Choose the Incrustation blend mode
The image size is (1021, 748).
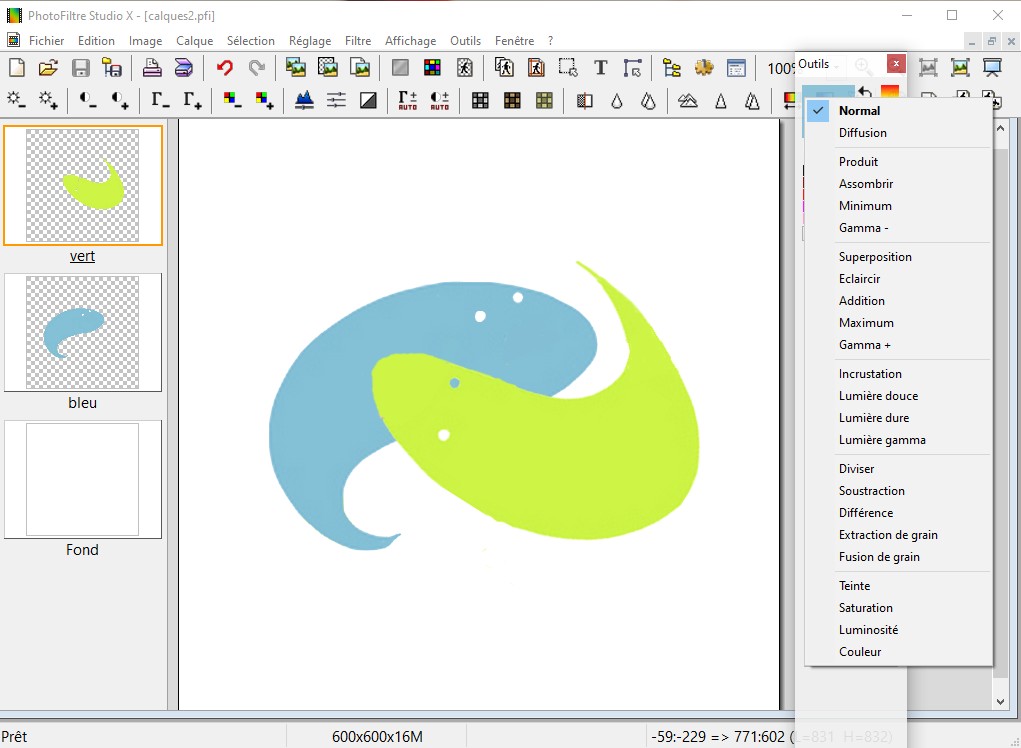click(x=899, y=374)
